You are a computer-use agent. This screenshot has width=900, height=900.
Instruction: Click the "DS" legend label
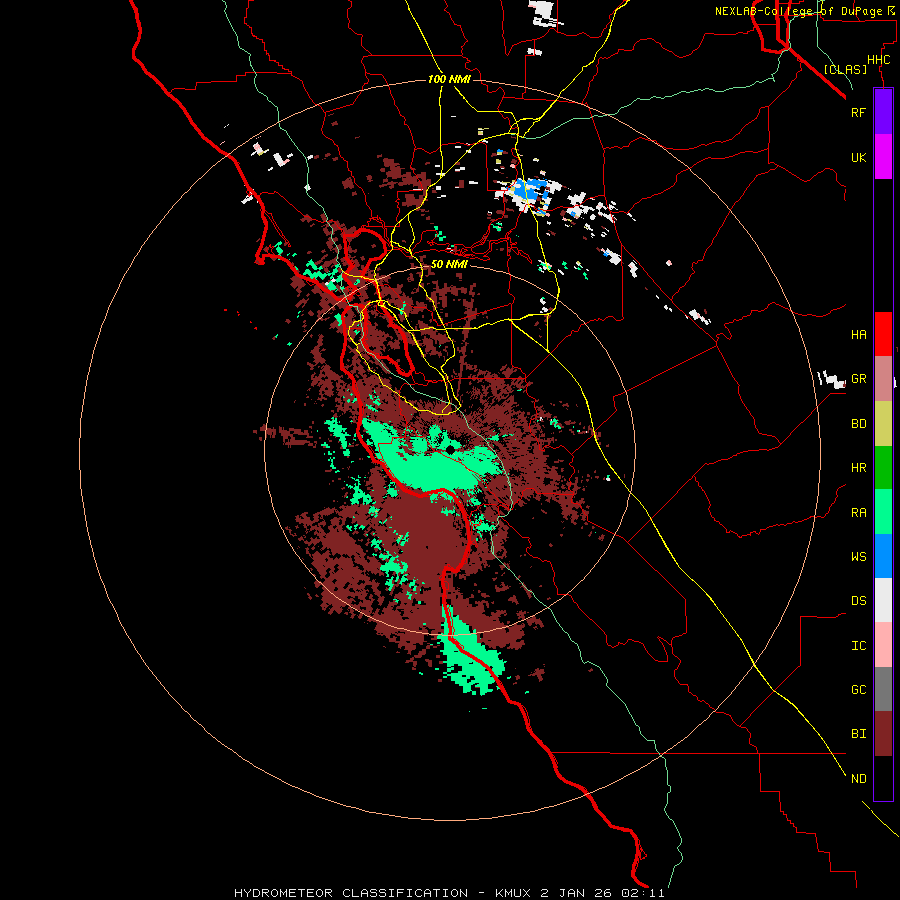point(858,601)
